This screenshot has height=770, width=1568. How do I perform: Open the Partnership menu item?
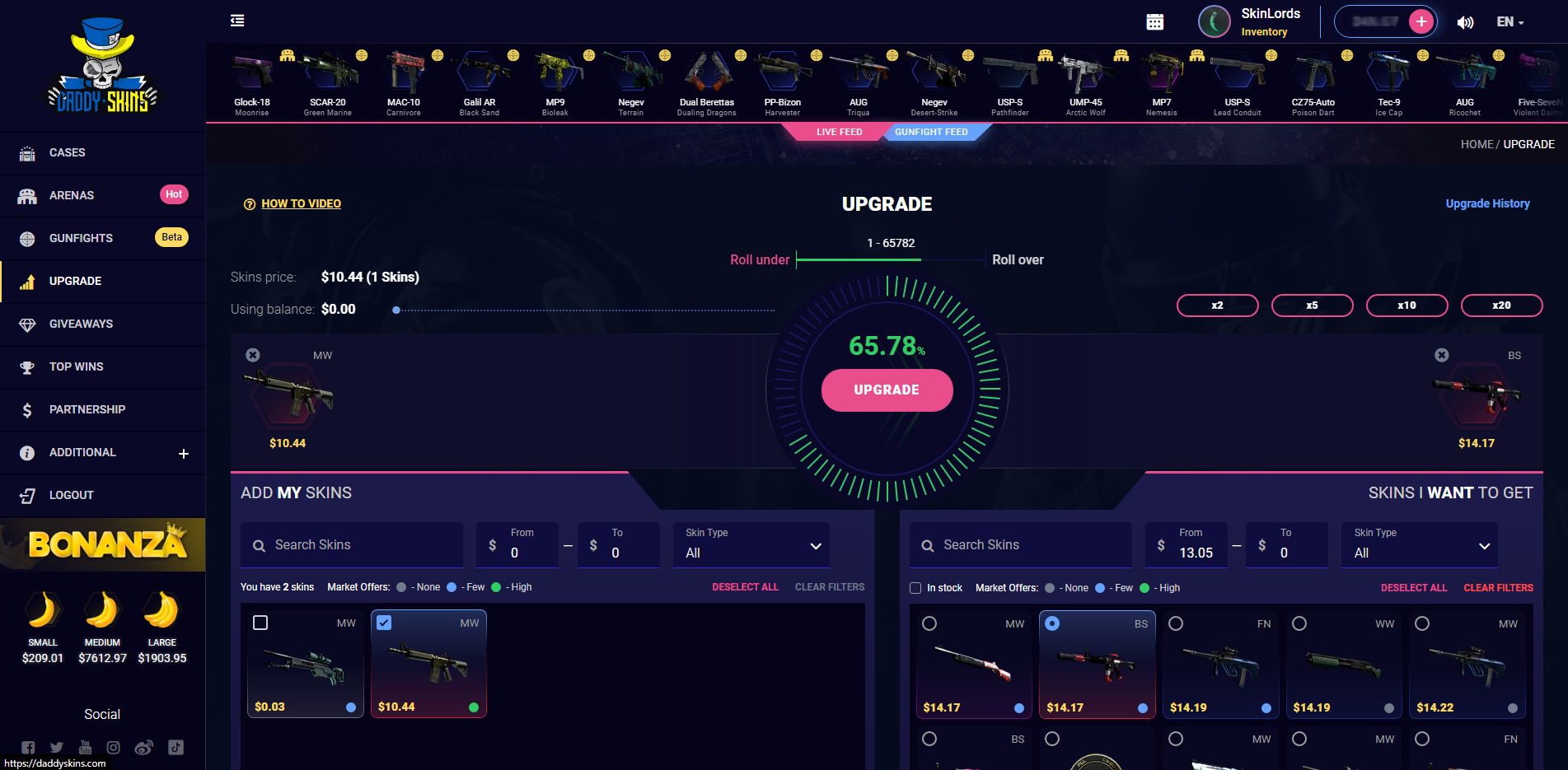[102, 409]
